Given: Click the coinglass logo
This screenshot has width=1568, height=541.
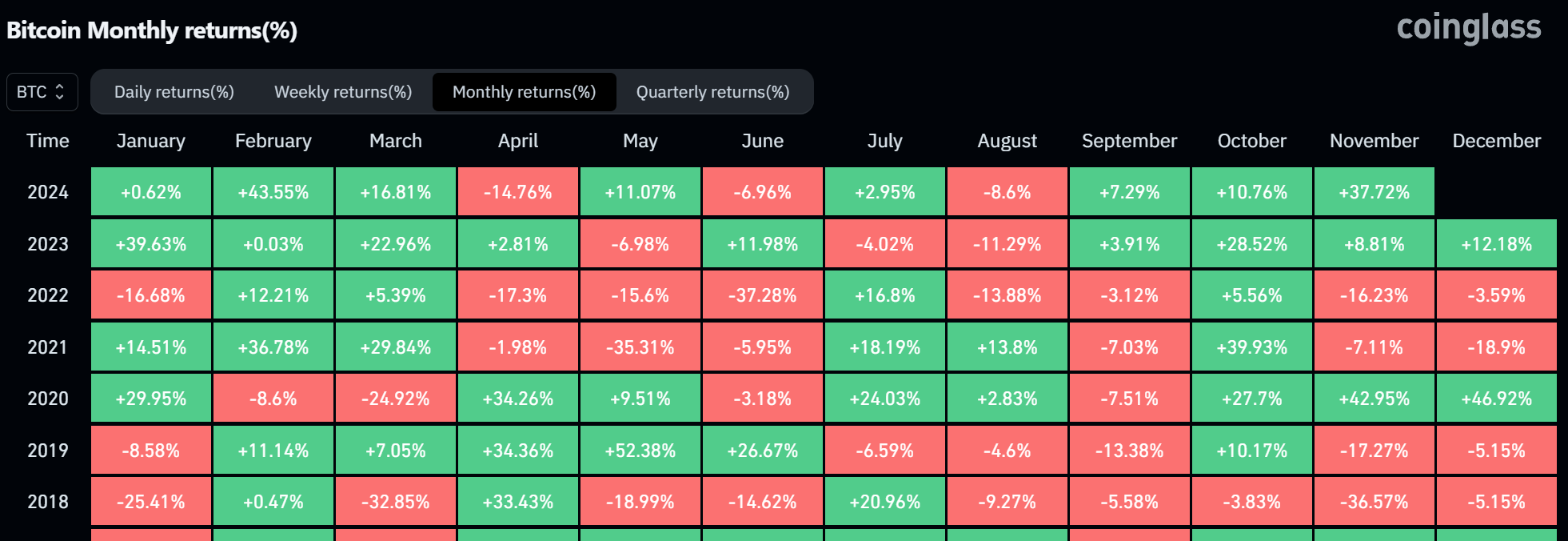Looking at the screenshot, I should [x=1468, y=28].
